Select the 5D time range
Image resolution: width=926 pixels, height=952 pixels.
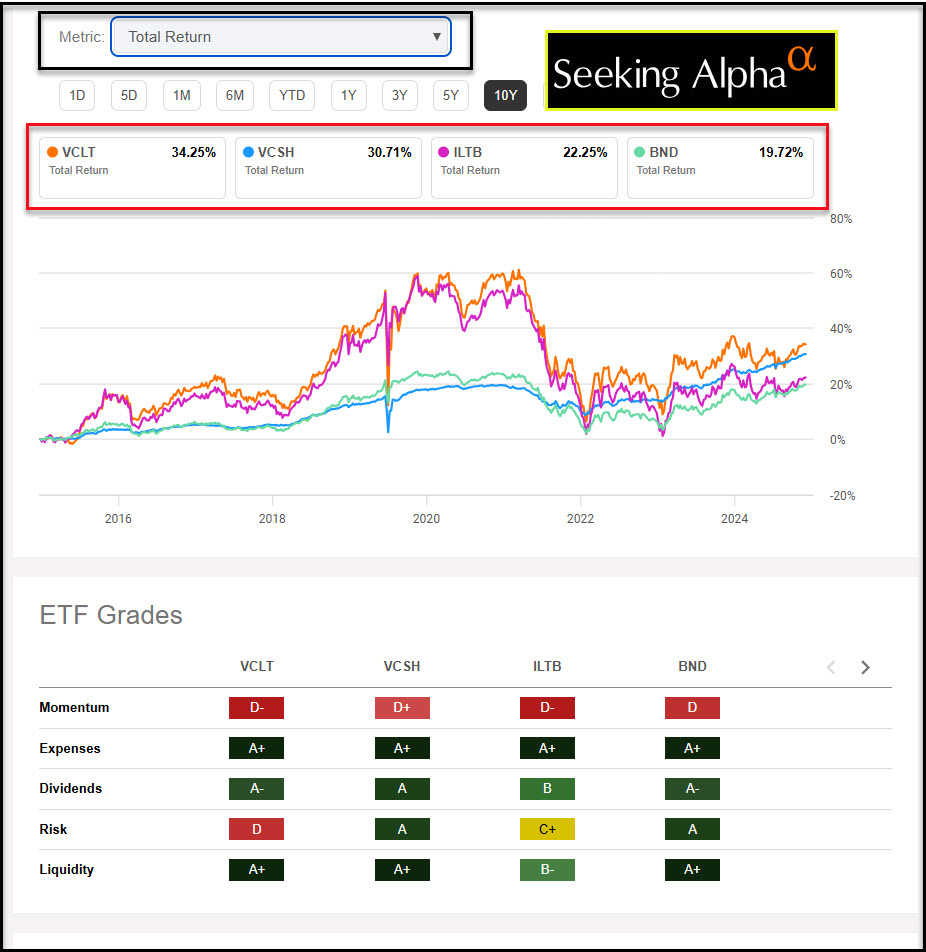coord(129,95)
